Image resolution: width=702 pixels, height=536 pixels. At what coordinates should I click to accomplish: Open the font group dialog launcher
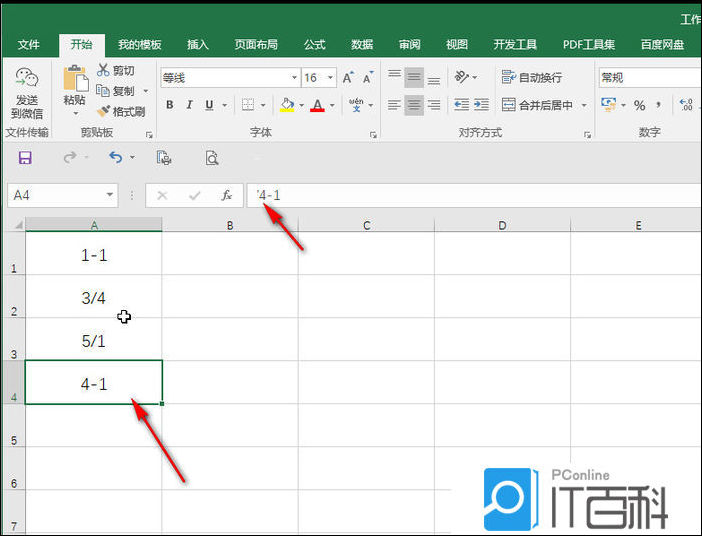click(x=373, y=135)
